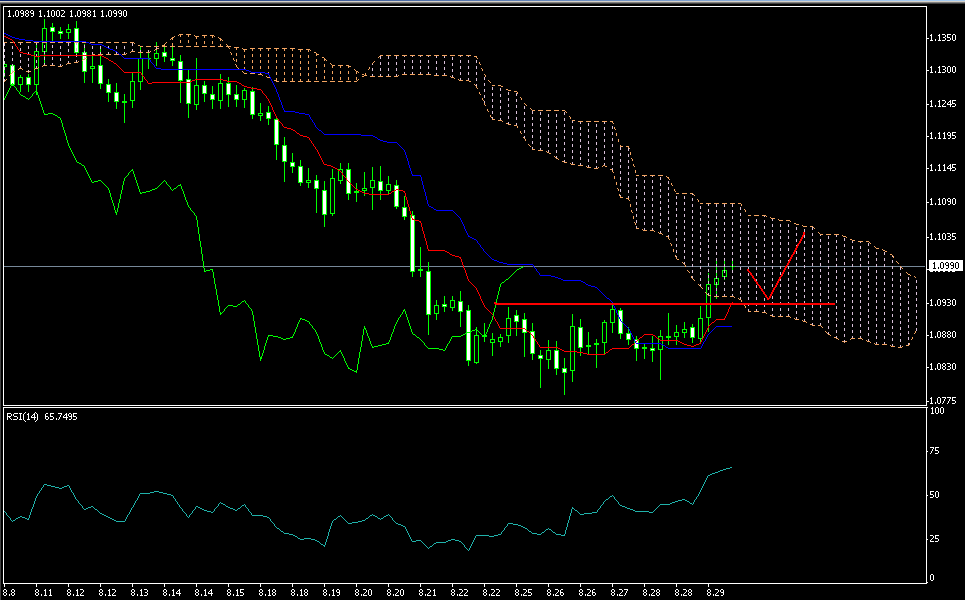
Task: Select the 1.0880 price axis label
Action: (x=943, y=334)
